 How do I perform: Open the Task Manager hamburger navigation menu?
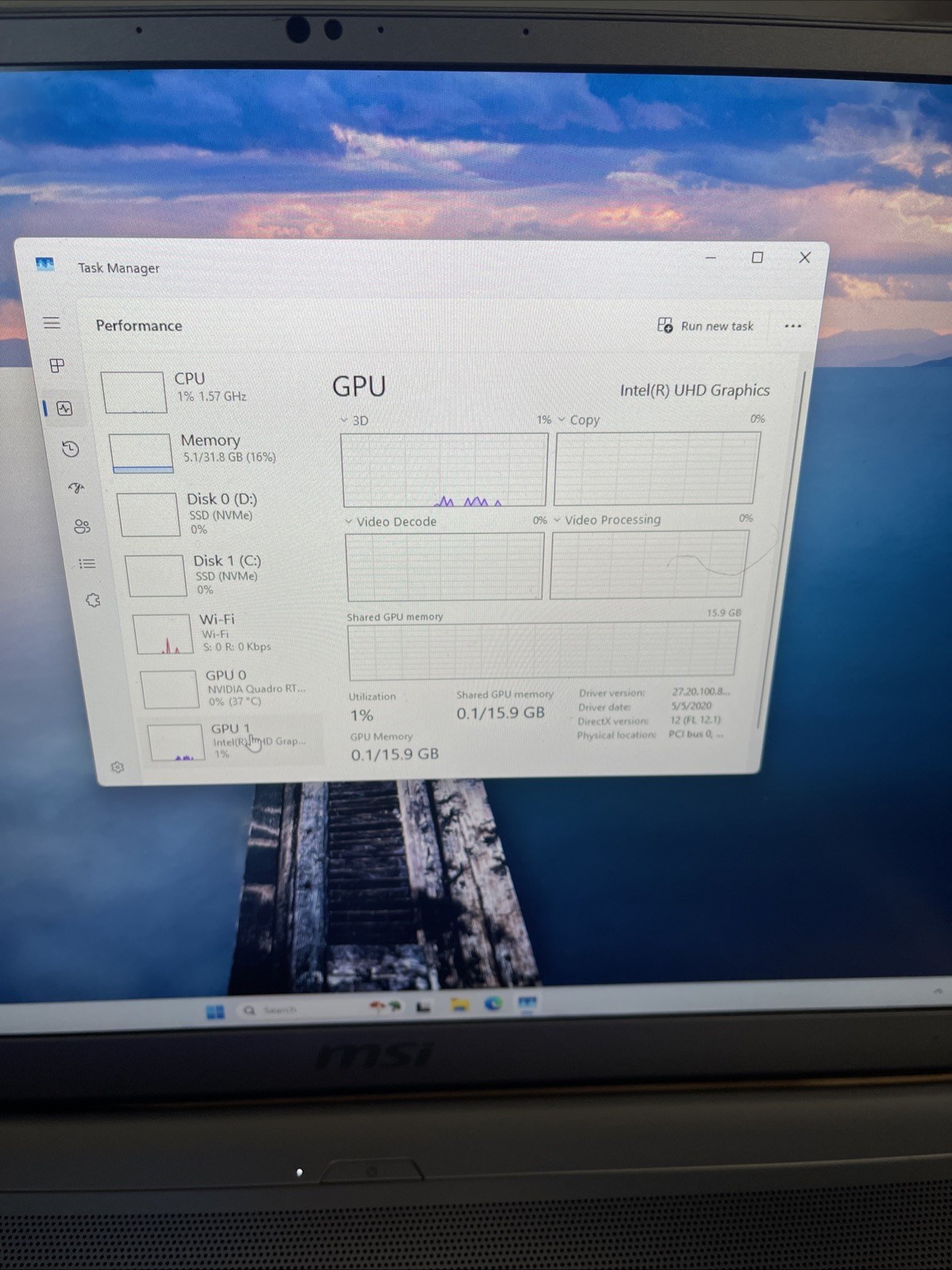[52, 322]
